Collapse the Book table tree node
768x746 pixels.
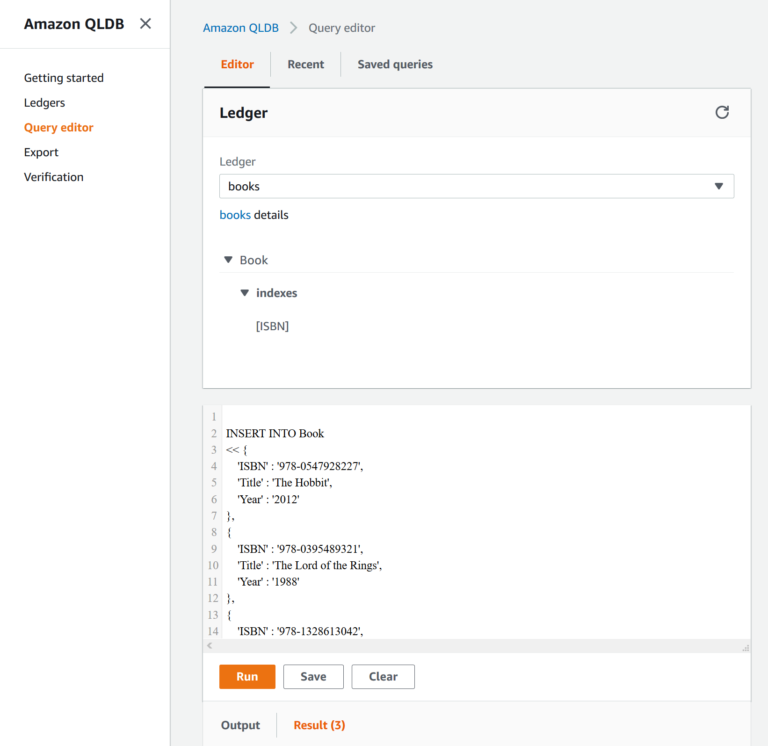coord(228,260)
